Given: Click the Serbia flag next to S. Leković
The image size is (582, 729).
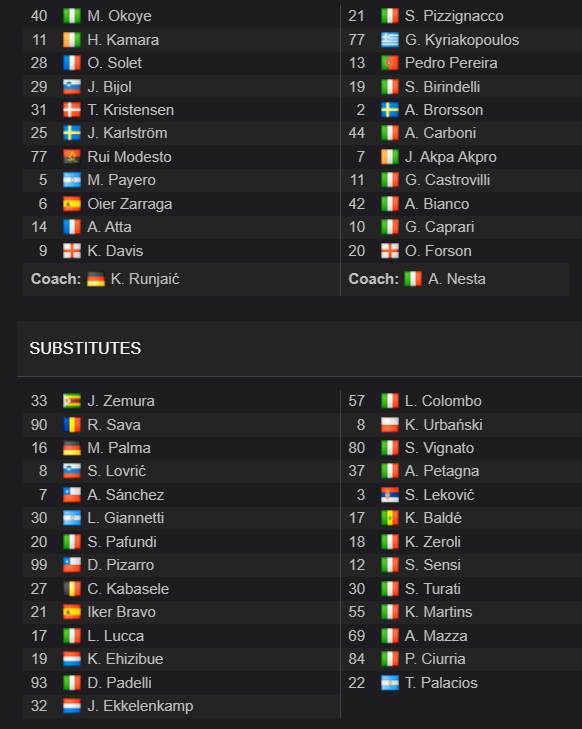Looking at the screenshot, I should (390, 495).
